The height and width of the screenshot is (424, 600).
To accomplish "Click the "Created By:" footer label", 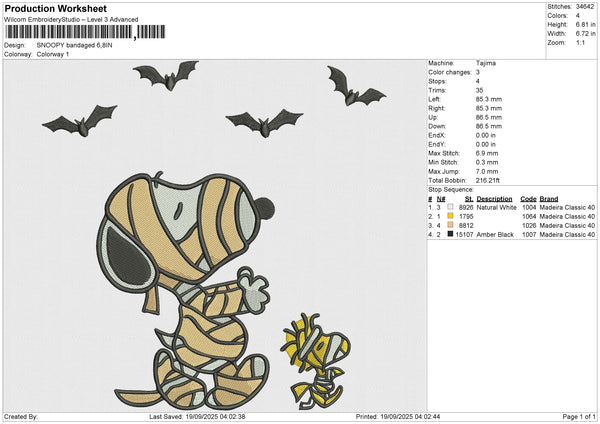I will tap(21, 416).
